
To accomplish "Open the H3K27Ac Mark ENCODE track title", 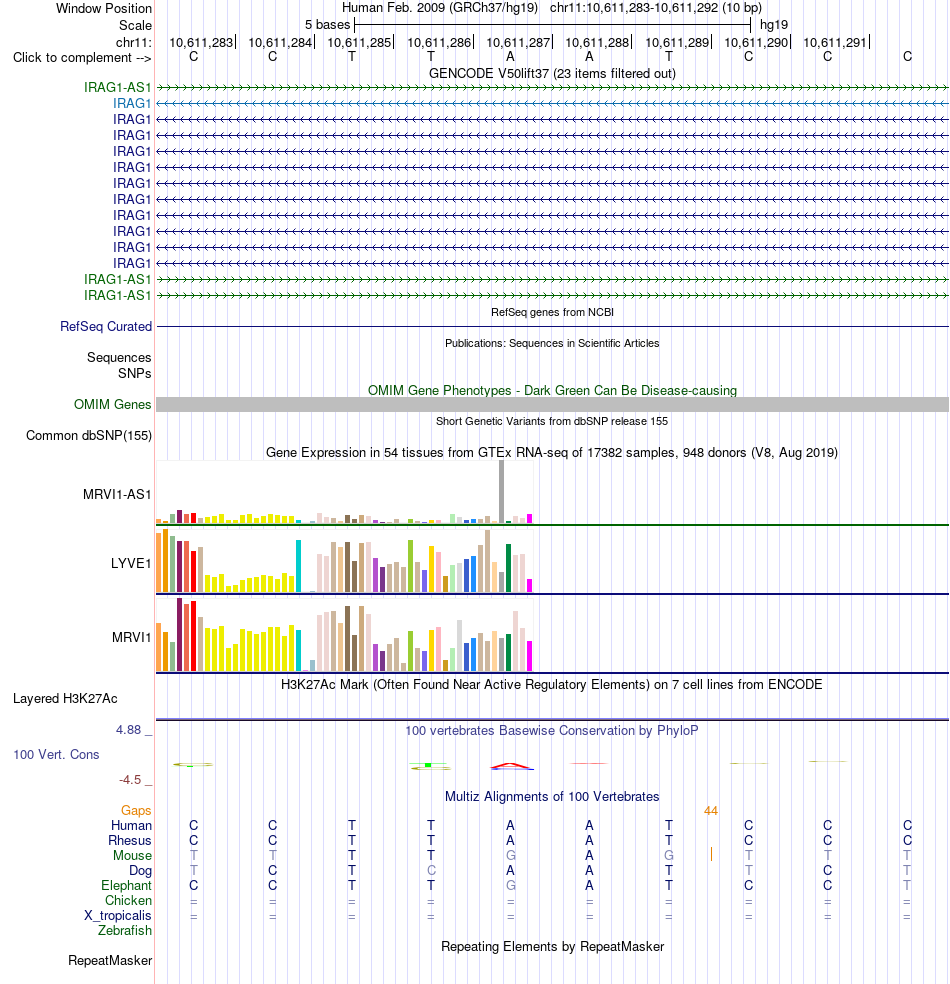I will point(552,685).
